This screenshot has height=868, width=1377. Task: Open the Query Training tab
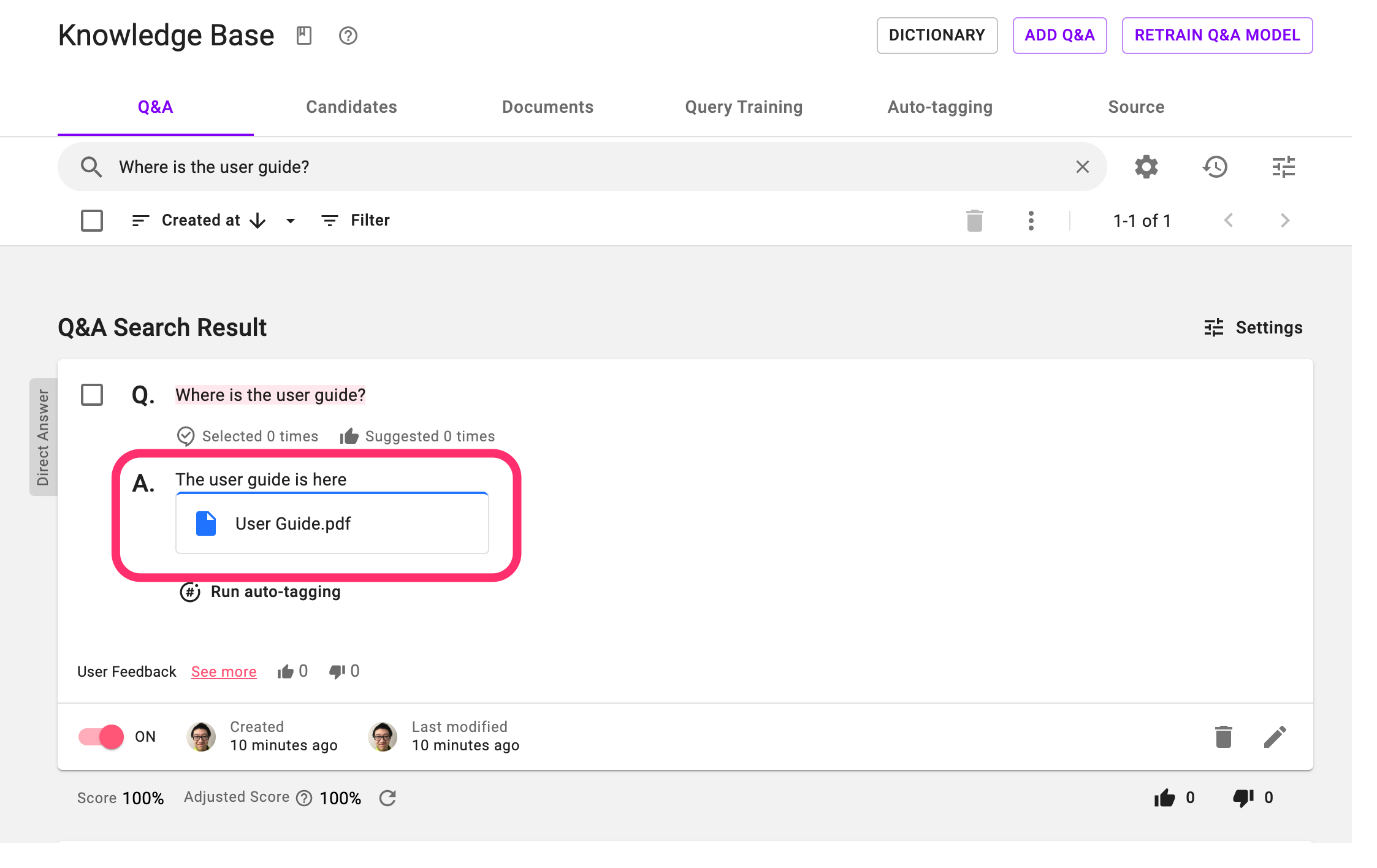[744, 107]
